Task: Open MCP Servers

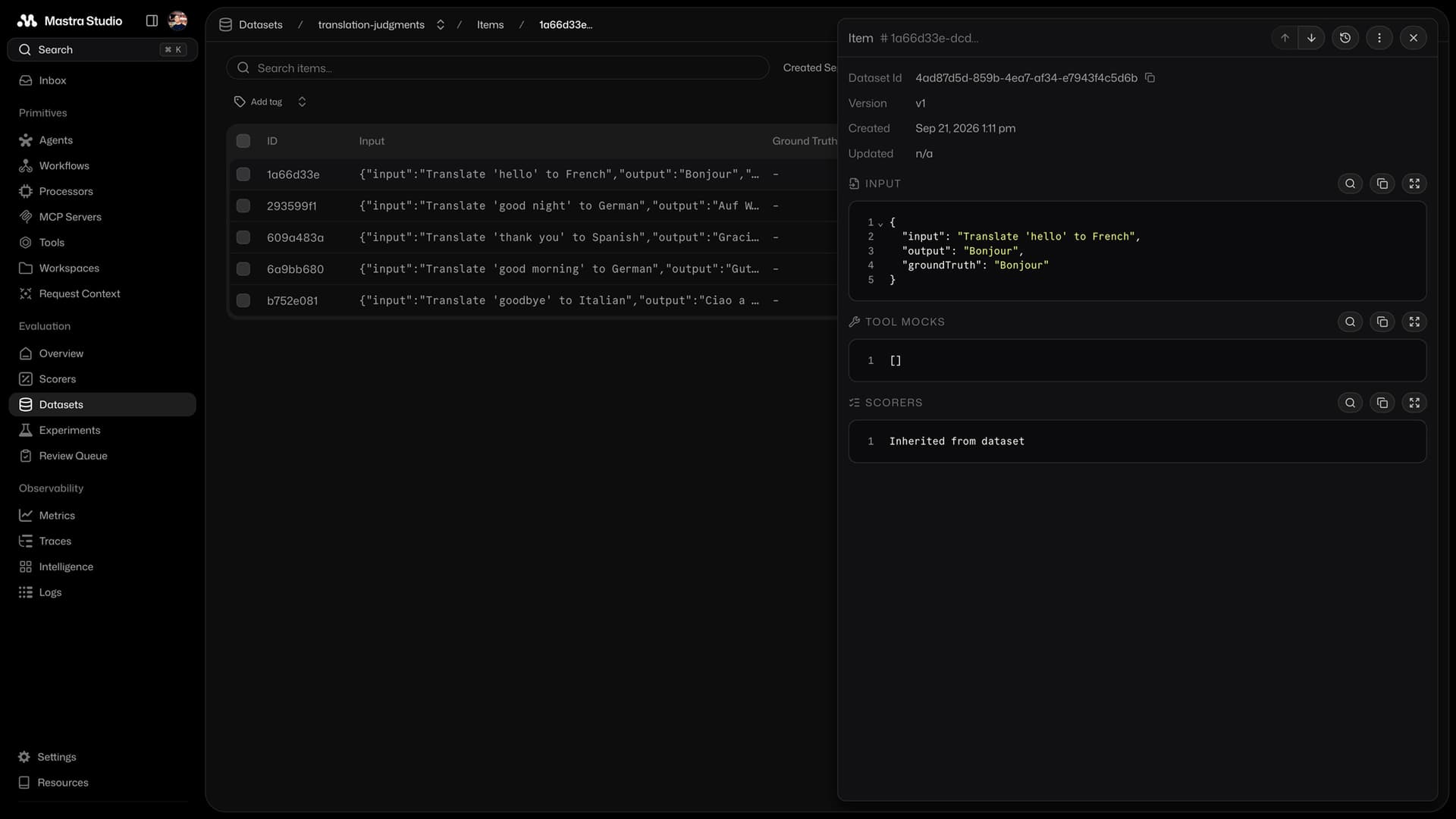Action: click(x=102, y=217)
